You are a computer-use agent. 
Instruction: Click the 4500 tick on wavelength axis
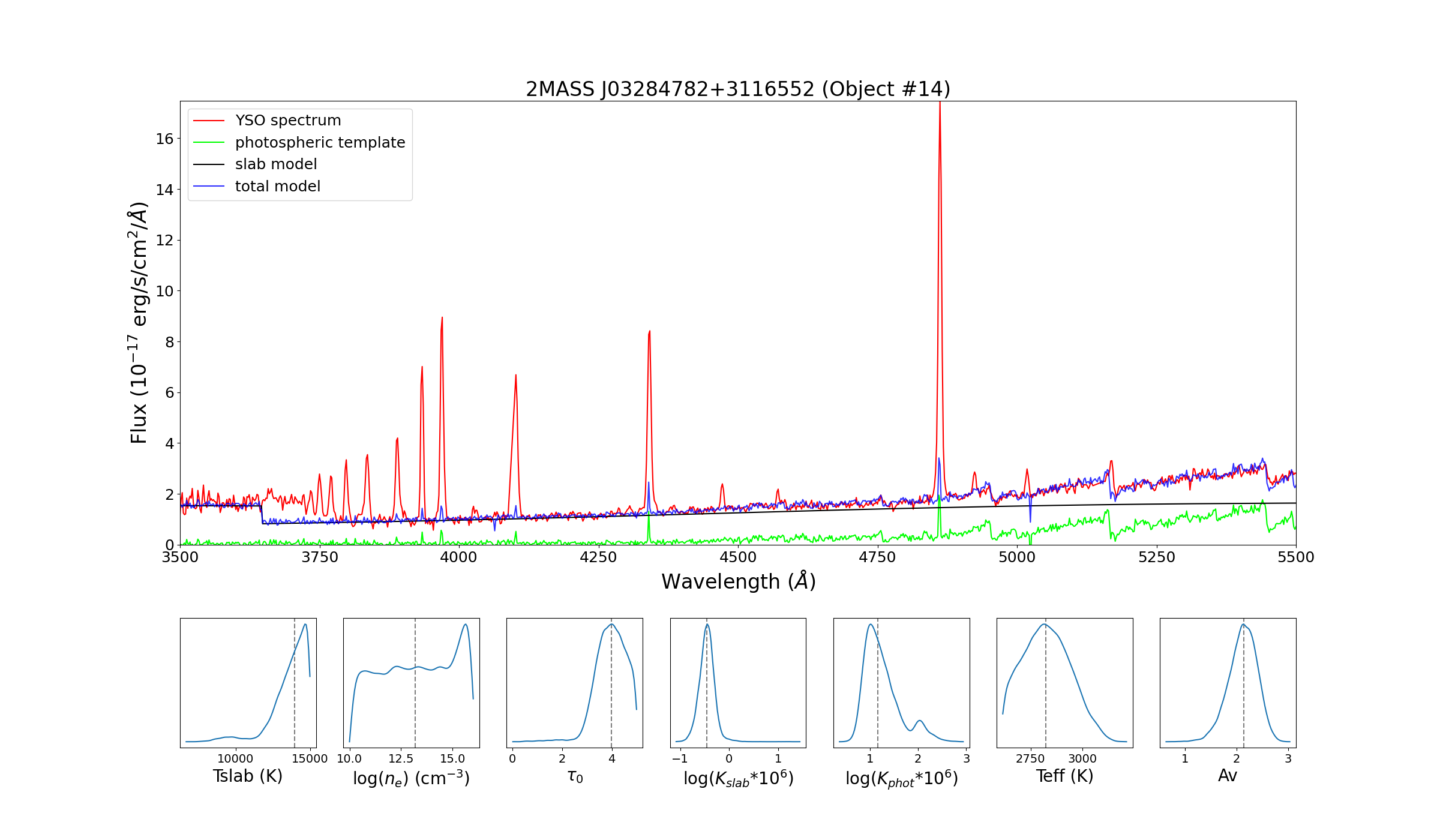[738, 557]
